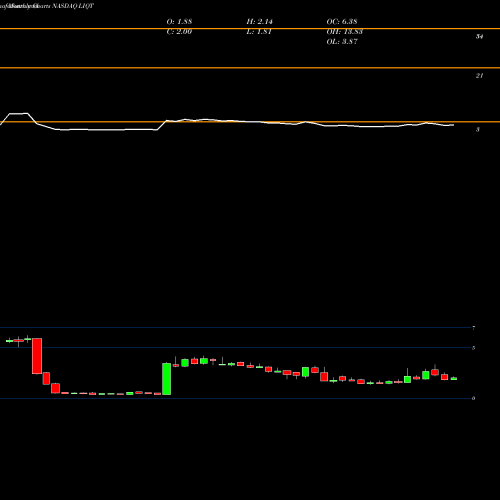Select the OC: 6.38 reading

342,22
